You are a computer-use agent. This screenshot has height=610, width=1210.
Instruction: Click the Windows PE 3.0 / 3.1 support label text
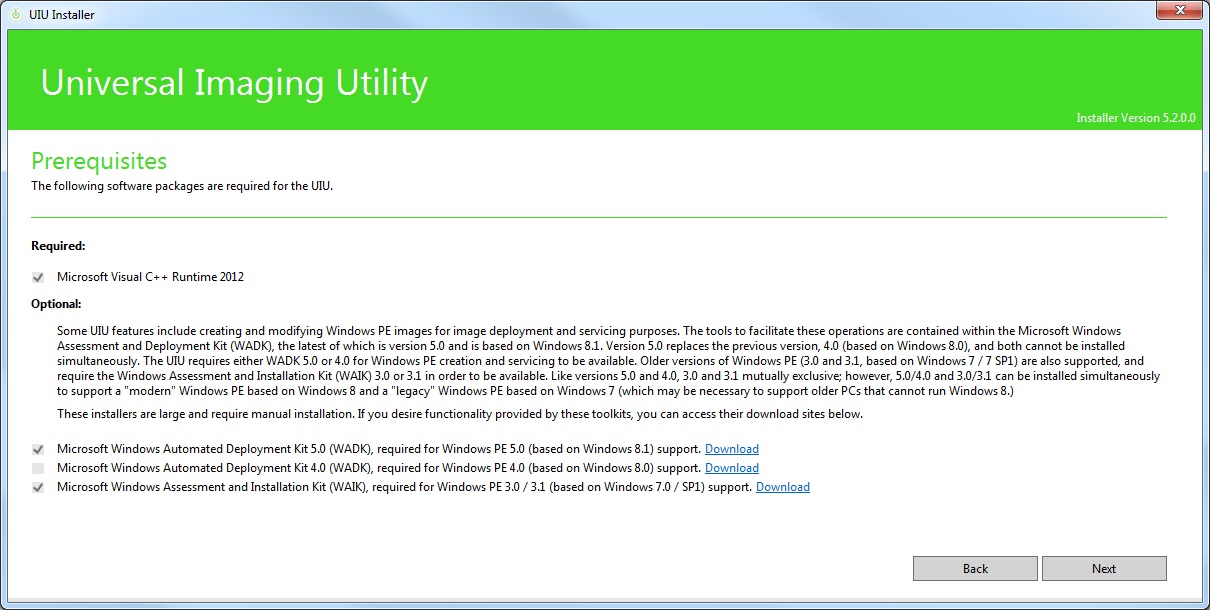(x=404, y=487)
